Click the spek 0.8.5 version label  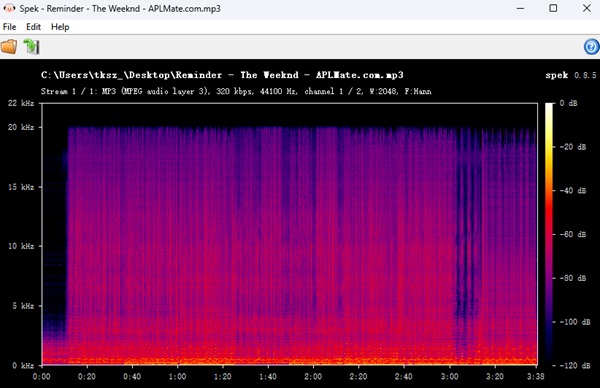[x=571, y=75]
